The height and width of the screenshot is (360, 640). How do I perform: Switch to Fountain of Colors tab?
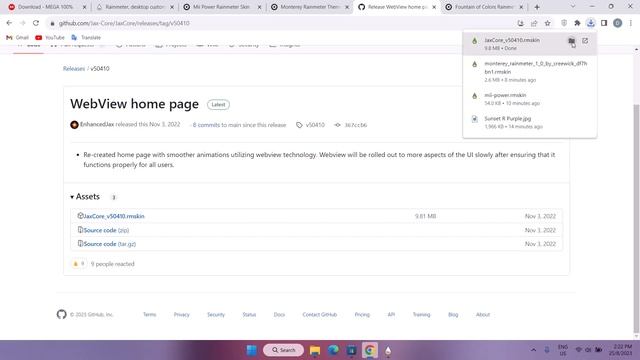484,7
